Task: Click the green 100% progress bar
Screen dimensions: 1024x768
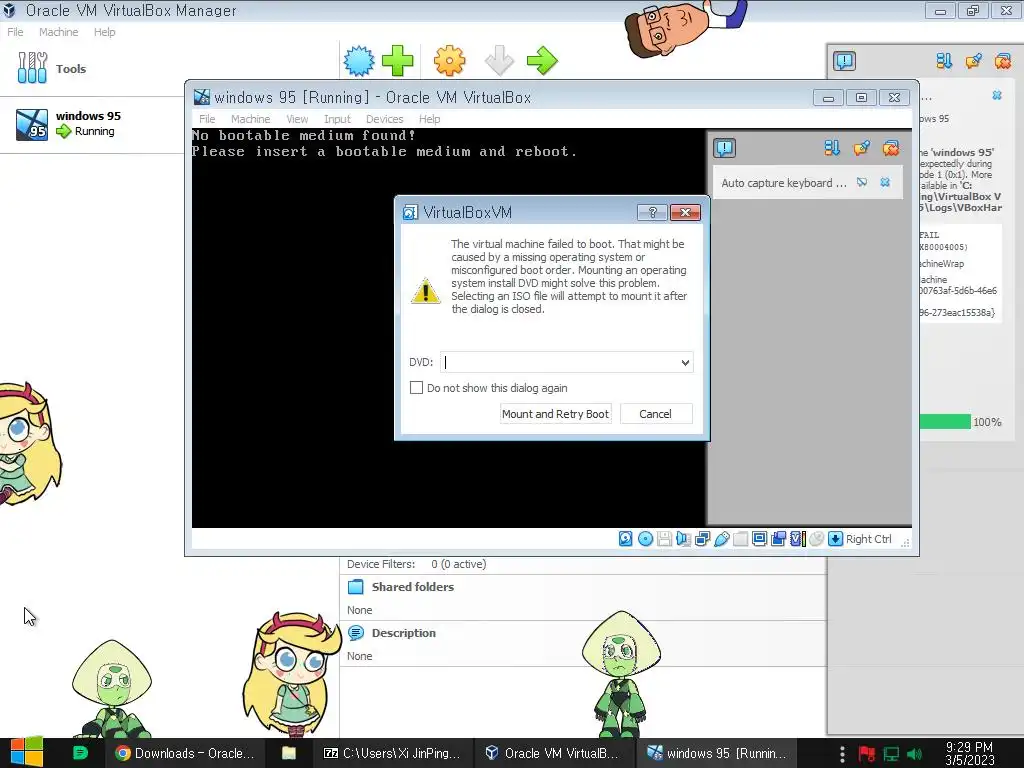Action: [945, 422]
